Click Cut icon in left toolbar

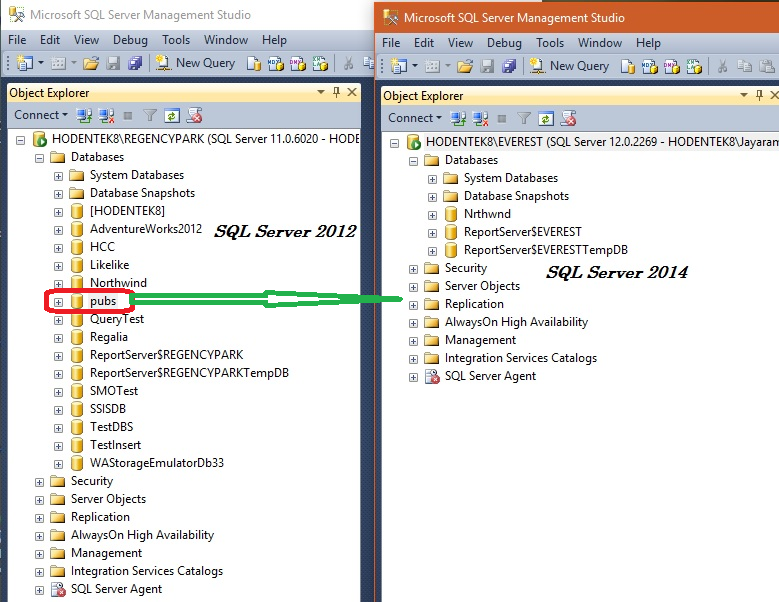(348, 63)
